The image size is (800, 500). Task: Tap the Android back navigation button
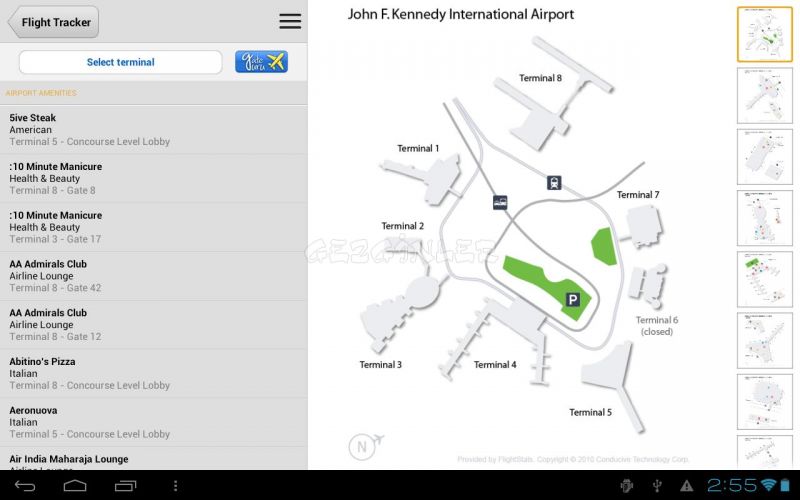coord(24,486)
